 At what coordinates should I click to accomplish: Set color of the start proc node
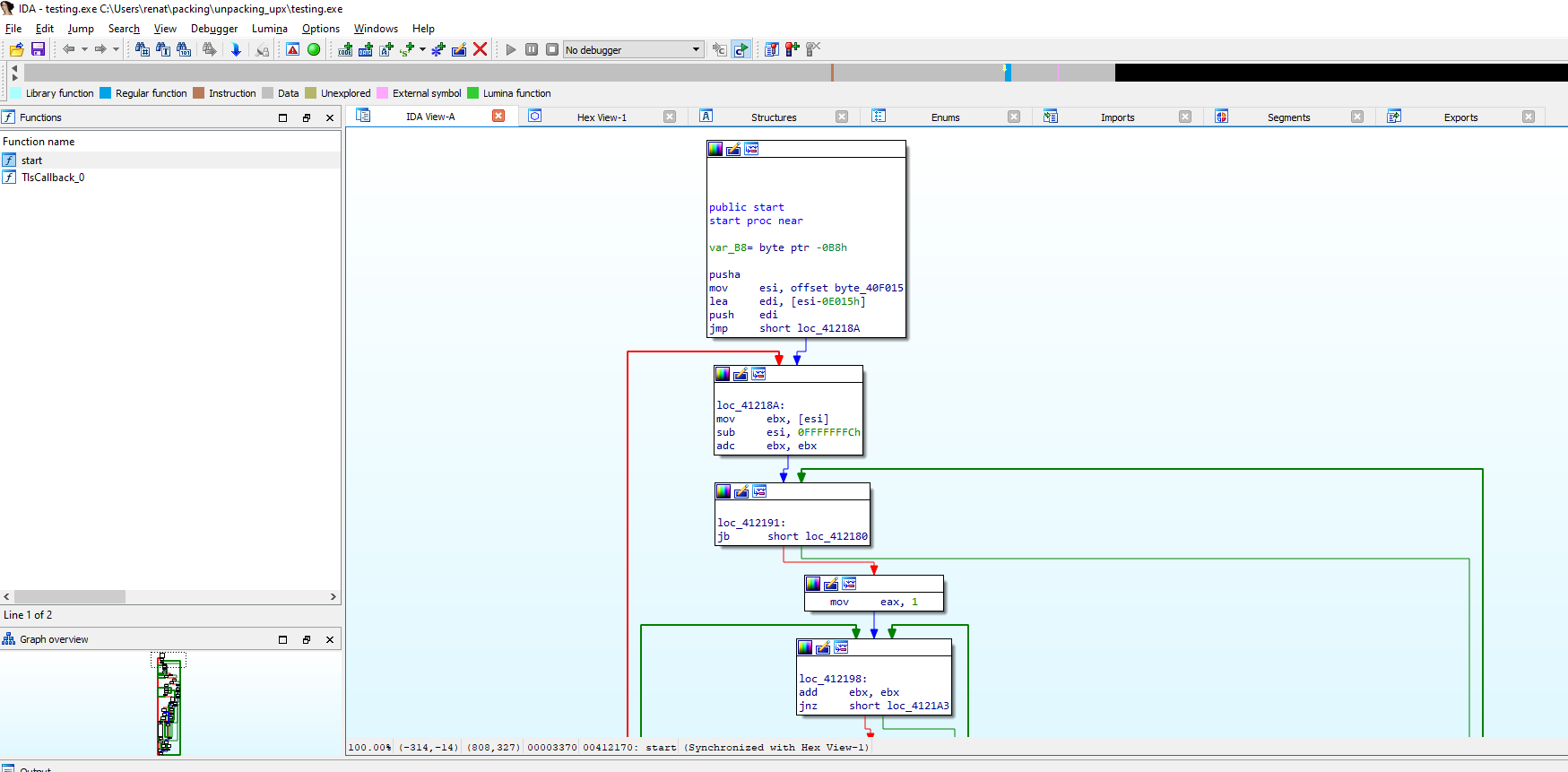715,149
